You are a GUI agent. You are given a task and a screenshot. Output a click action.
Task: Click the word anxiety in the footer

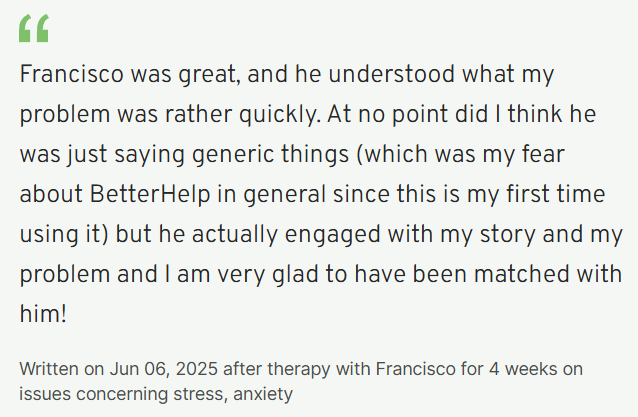point(263,394)
